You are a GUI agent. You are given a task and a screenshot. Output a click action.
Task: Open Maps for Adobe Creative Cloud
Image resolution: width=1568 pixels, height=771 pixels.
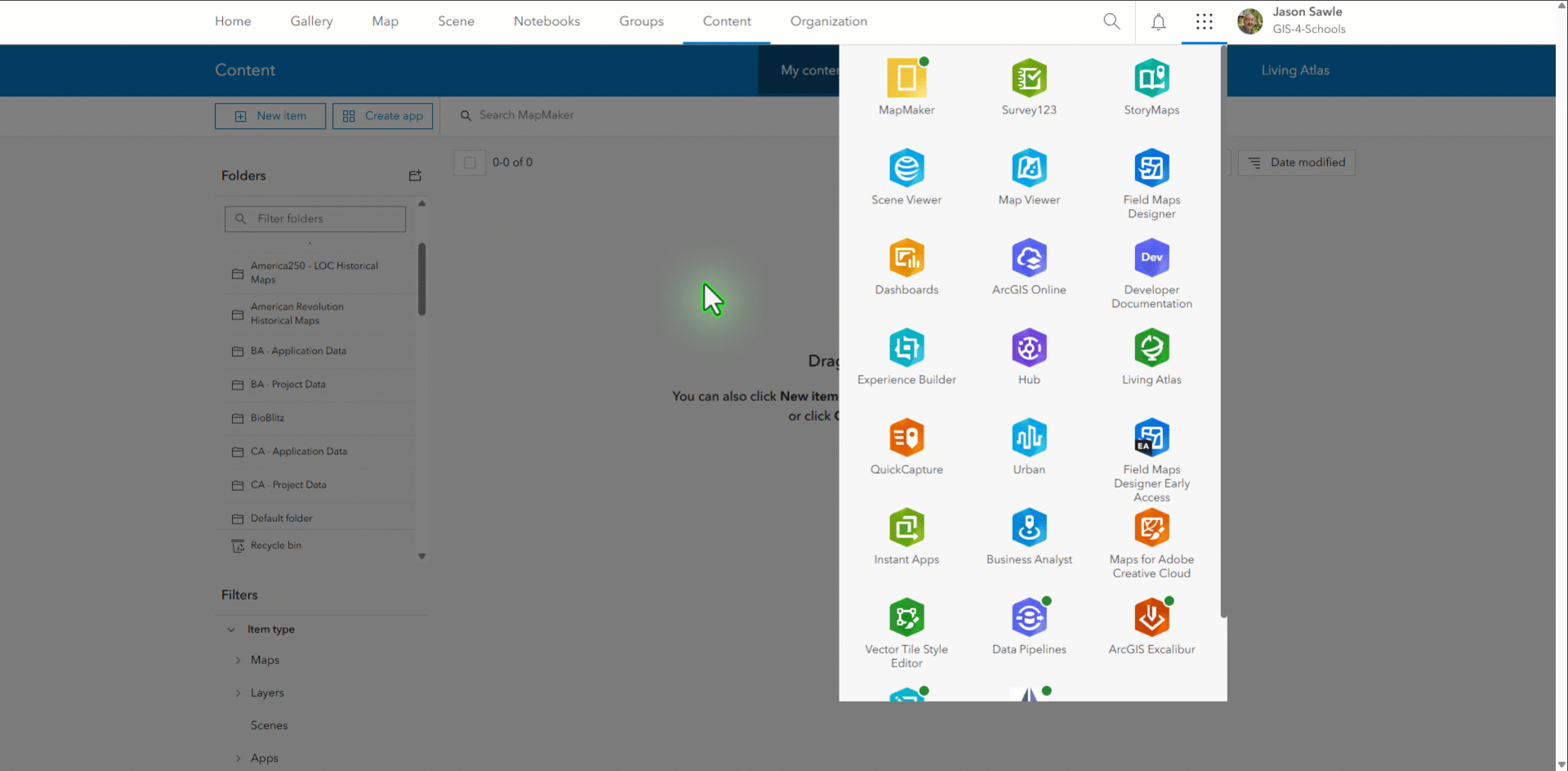tap(1151, 543)
